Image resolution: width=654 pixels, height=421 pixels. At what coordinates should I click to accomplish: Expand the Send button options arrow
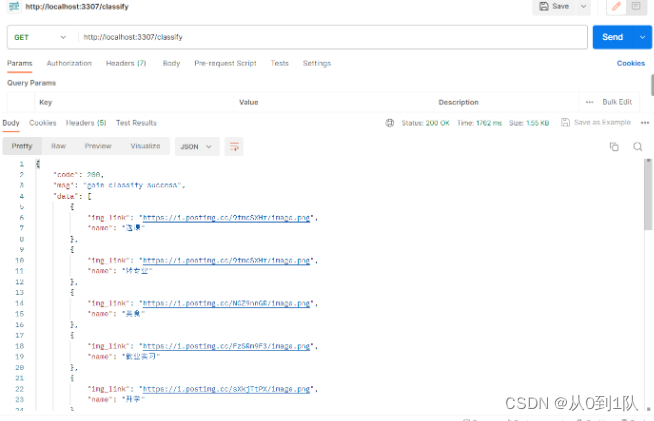click(x=643, y=37)
